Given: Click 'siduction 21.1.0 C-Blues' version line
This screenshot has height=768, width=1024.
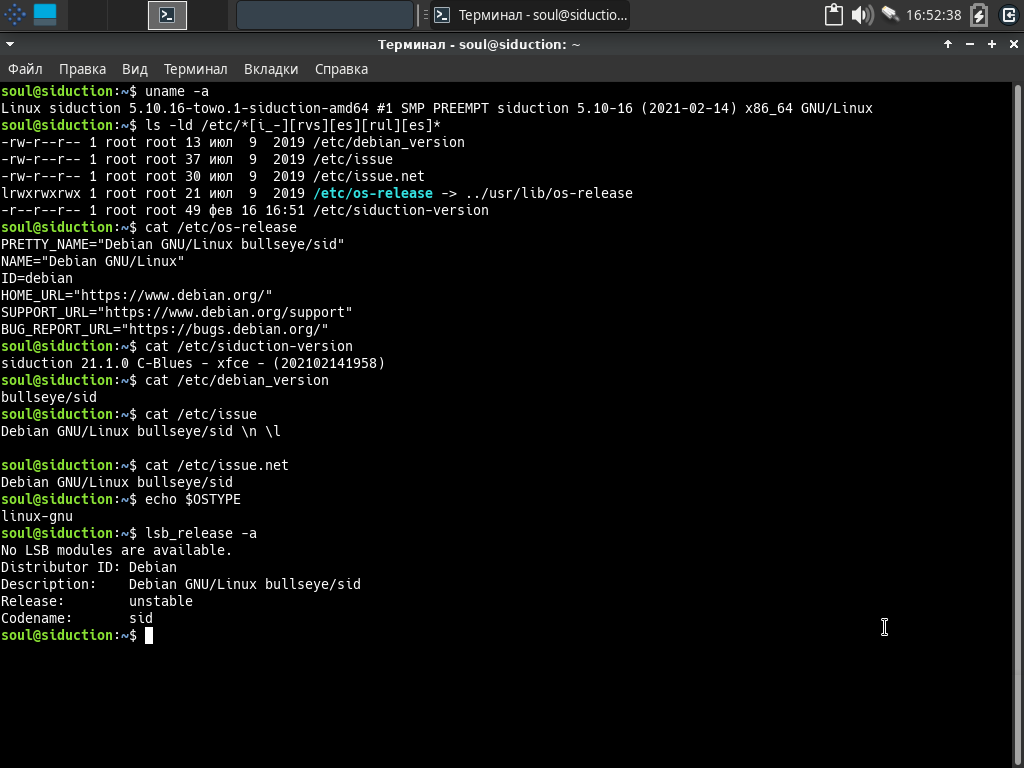Looking at the screenshot, I should tap(193, 363).
